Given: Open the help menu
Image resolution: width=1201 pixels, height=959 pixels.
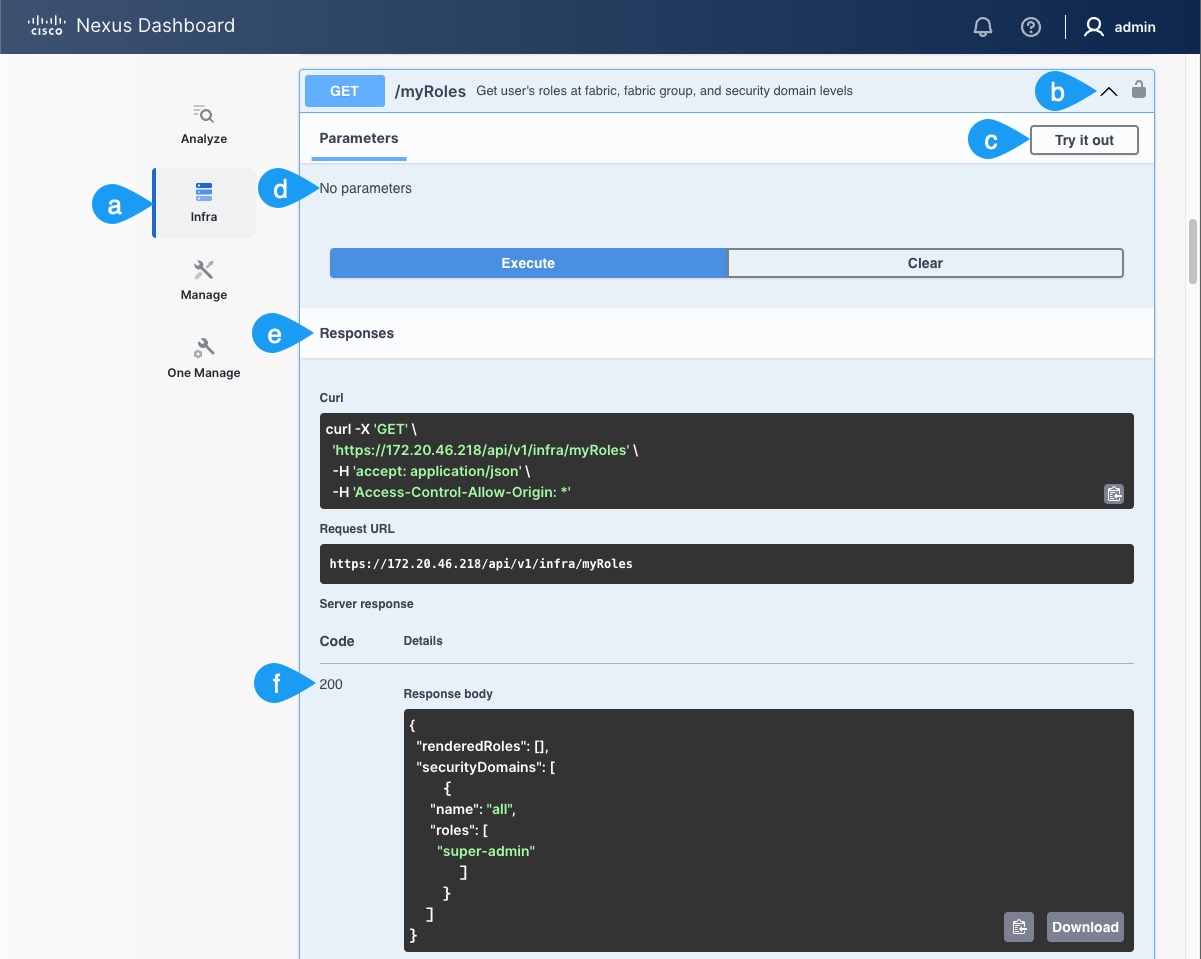Looking at the screenshot, I should [1031, 27].
